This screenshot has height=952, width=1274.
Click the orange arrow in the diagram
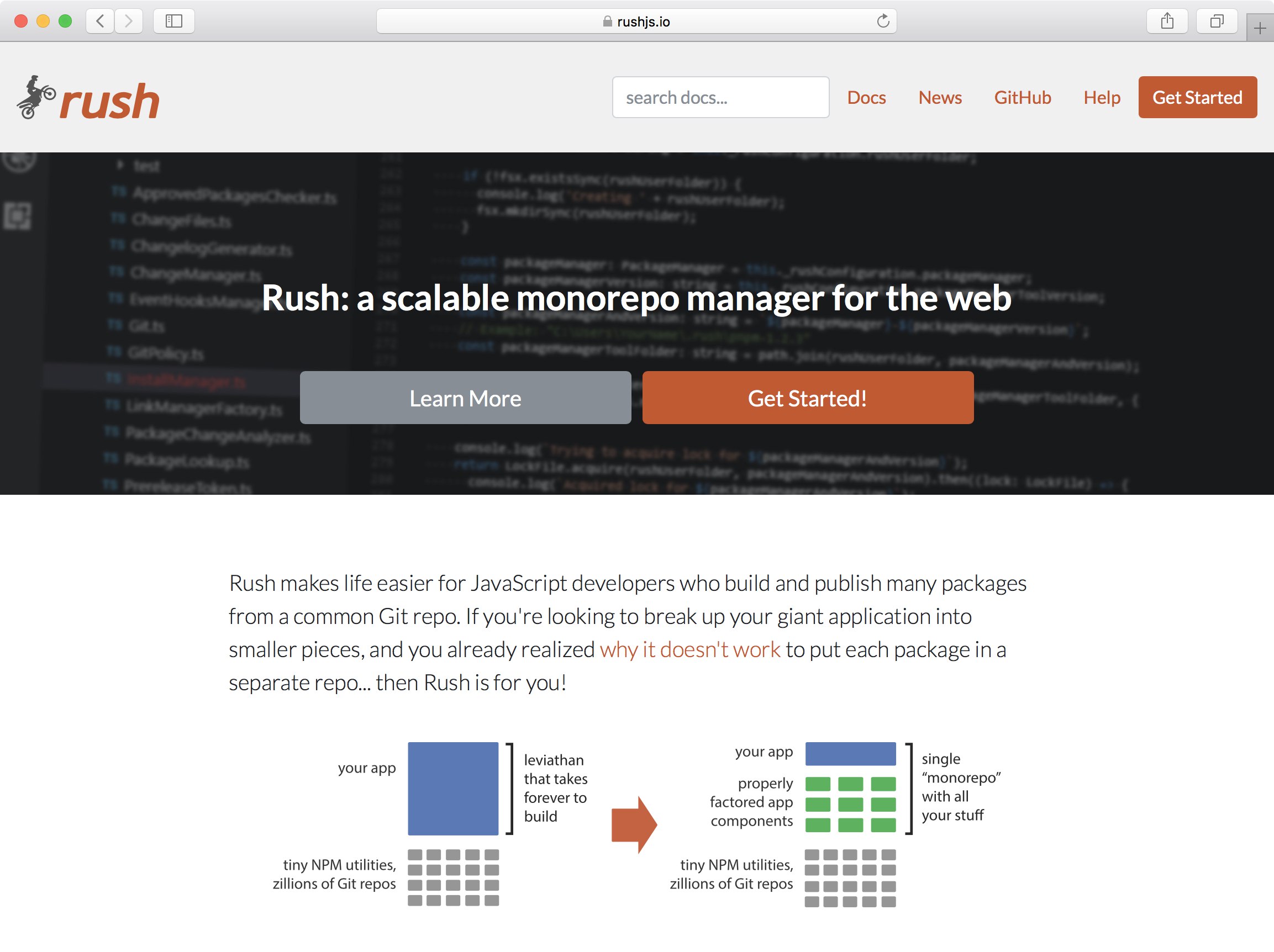click(x=634, y=825)
